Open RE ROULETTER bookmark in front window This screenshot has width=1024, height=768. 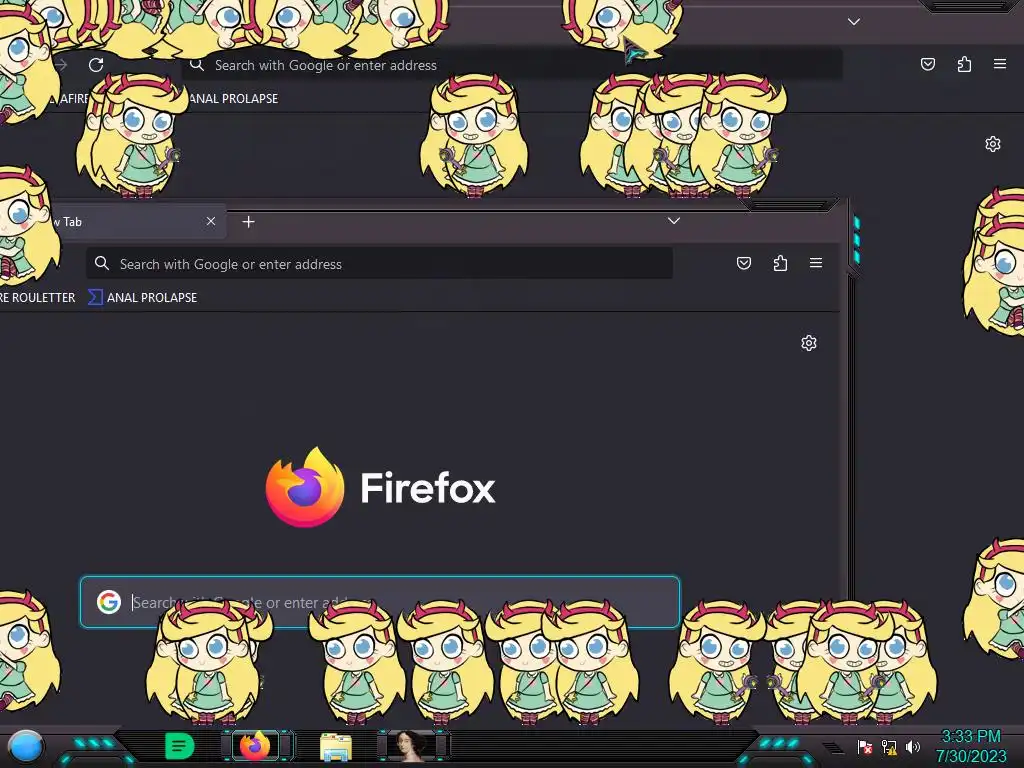[x=38, y=298]
